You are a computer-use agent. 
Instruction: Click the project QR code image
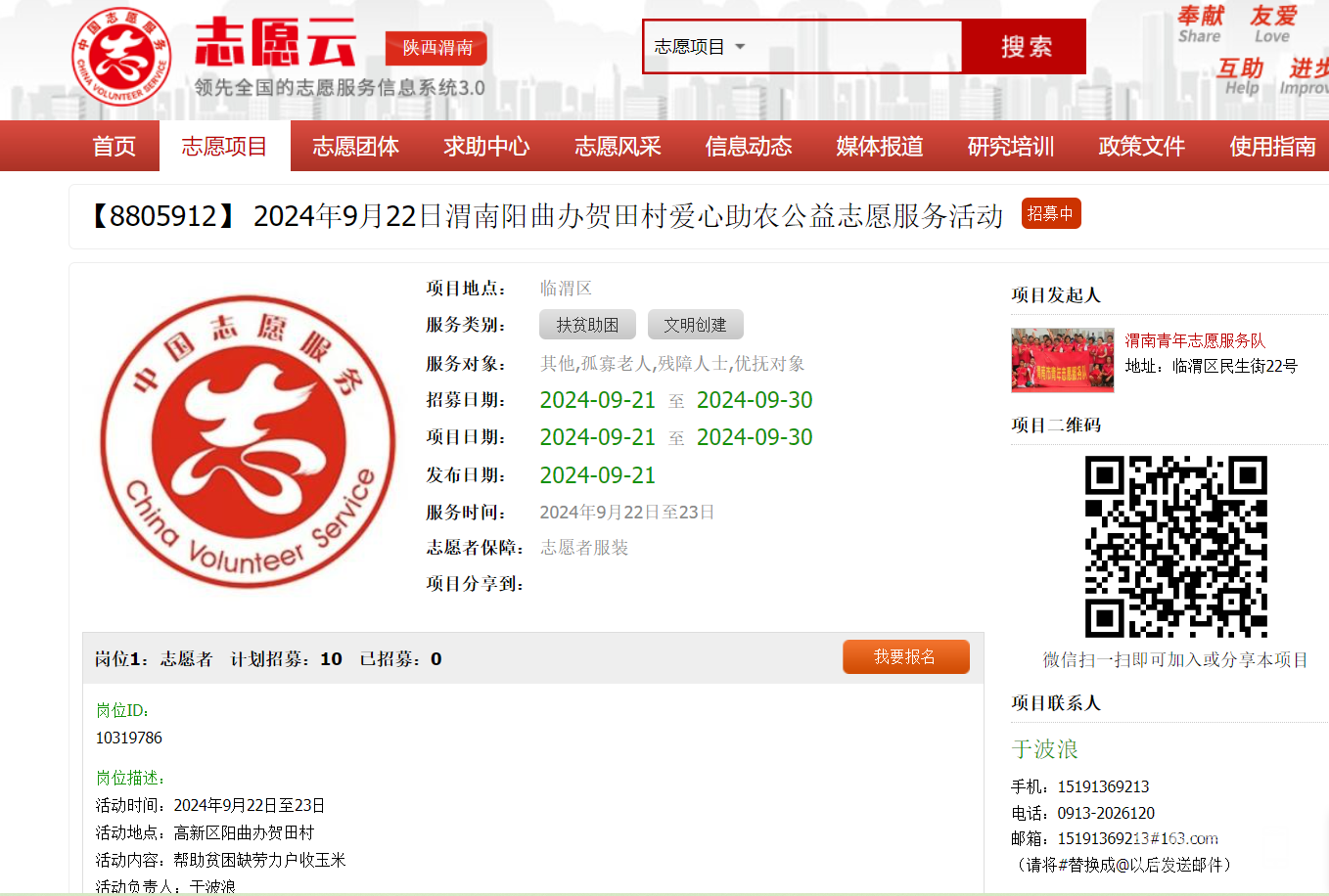pyautogui.click(x=1176, y=547)
